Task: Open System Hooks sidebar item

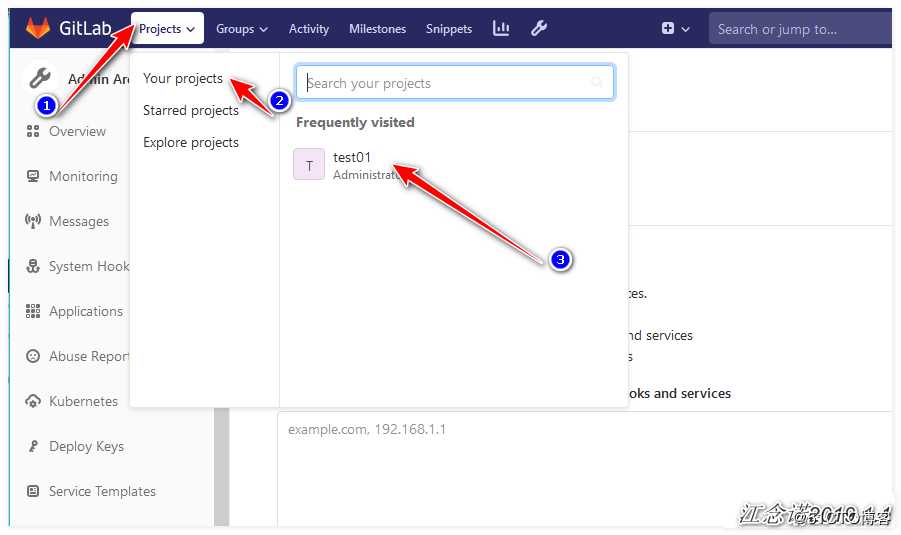Action: [x=89, y=267]
